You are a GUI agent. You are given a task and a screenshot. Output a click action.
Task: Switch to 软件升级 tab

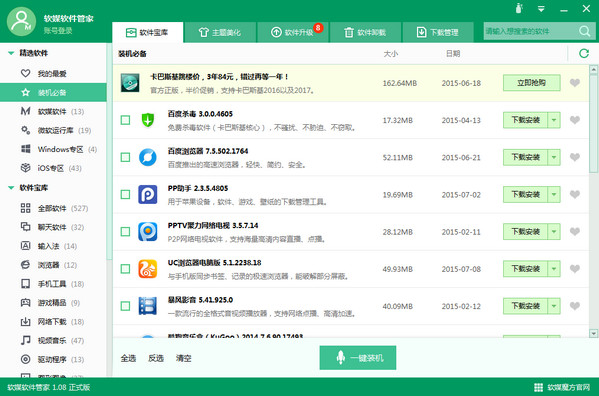click(x=293, y=32)
